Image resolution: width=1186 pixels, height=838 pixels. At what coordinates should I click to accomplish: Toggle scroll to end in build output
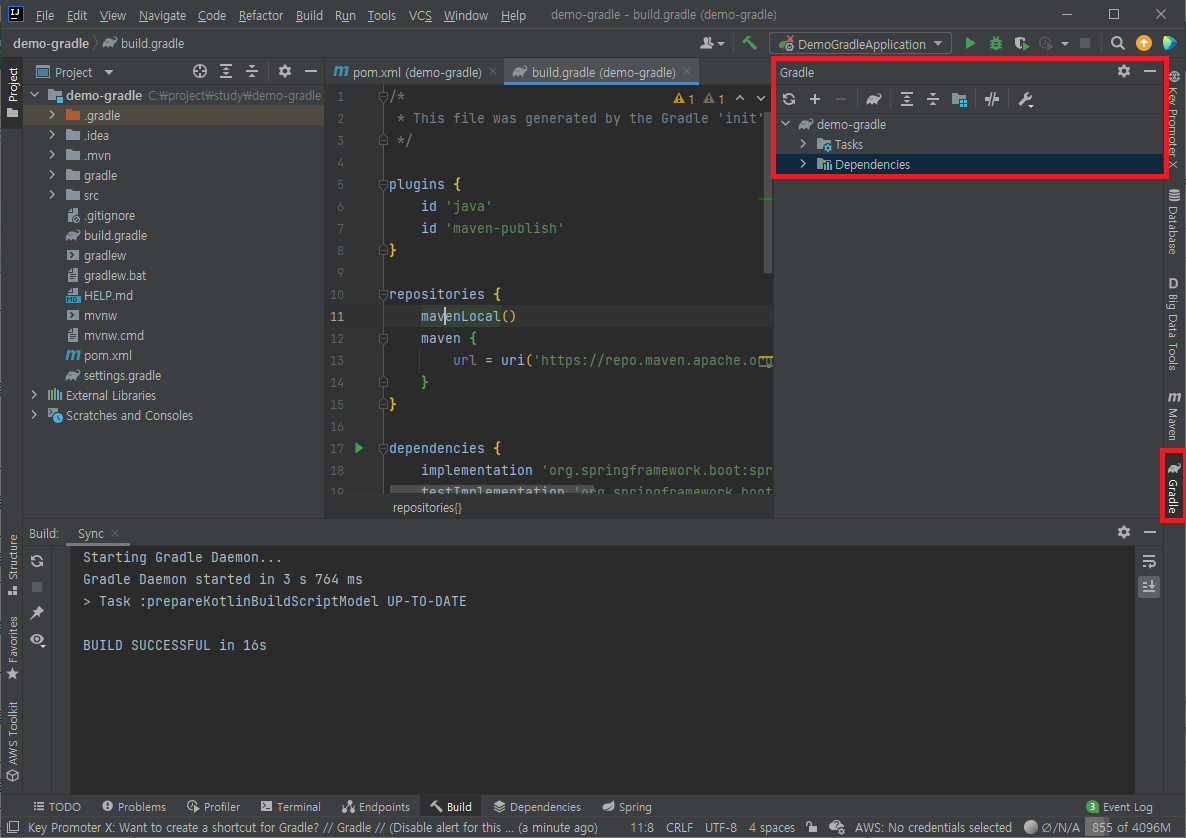pyautogui.click(x=1149, y=587)
